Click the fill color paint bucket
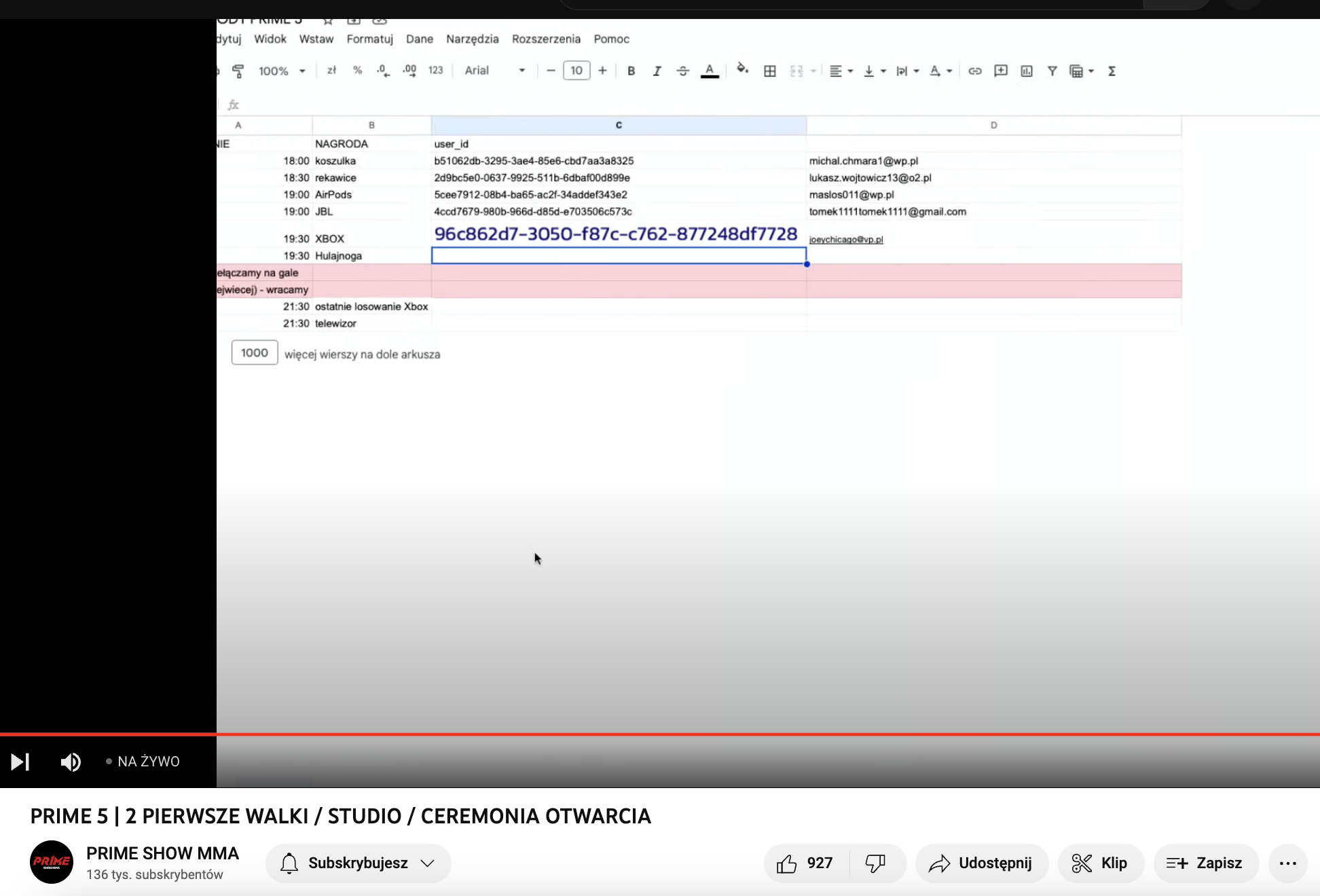This screenshot has height=896, width=1320. pos(742,69)
